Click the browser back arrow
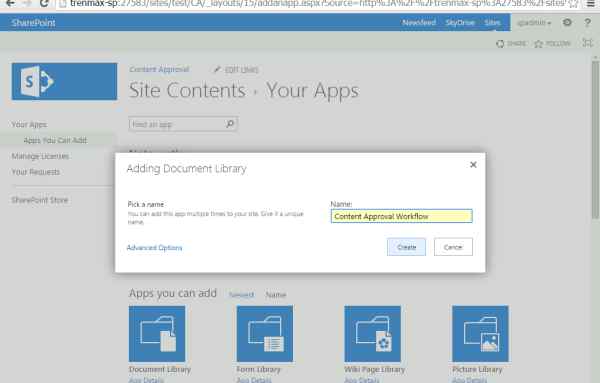The image size is (600, 383). pyautogui.click(x=10, y=4)
